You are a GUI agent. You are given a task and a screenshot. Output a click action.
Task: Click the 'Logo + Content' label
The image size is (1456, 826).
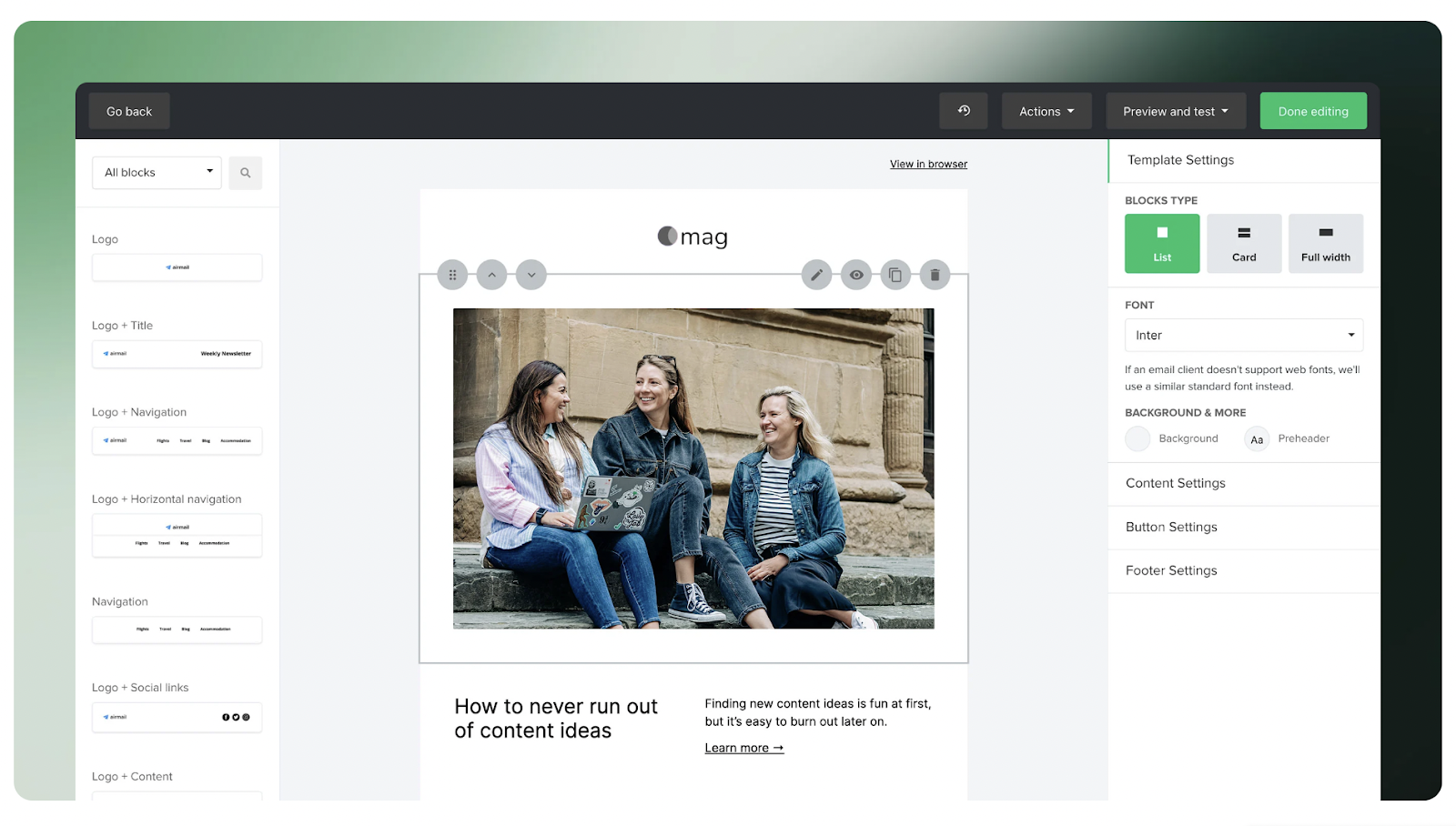click(x=132, y=777)
